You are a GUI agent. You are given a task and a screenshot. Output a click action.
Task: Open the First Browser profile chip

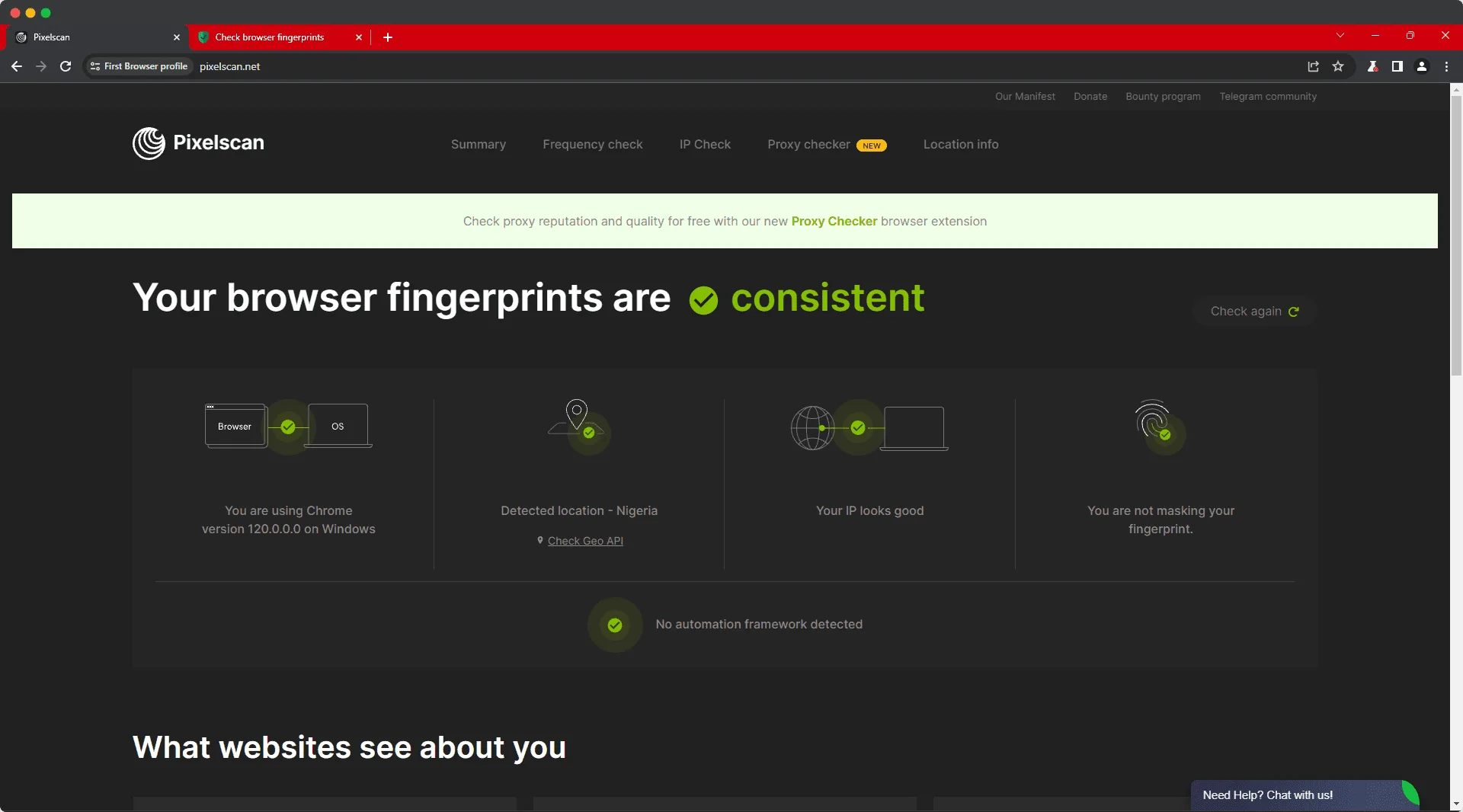(x=139, y=66)
